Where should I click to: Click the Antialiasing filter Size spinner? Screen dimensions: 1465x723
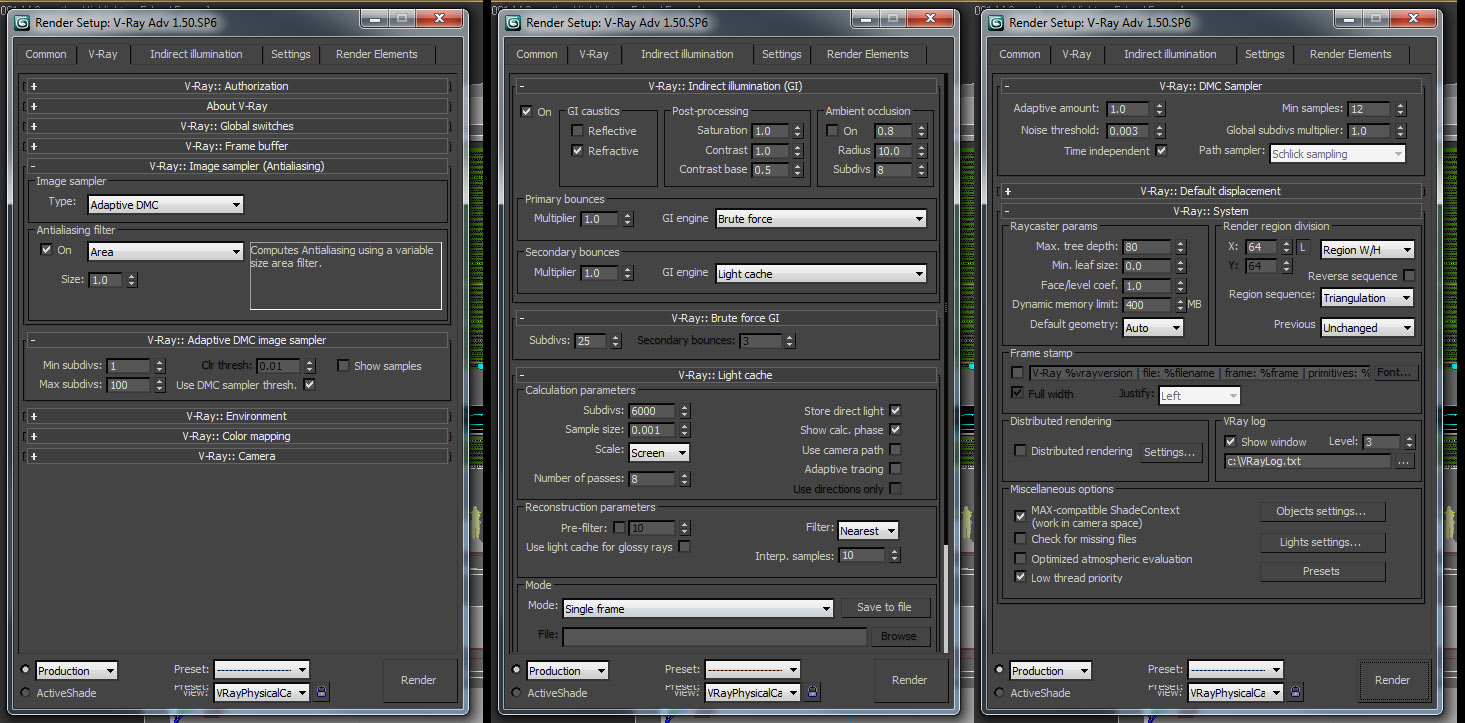[132, 280]
